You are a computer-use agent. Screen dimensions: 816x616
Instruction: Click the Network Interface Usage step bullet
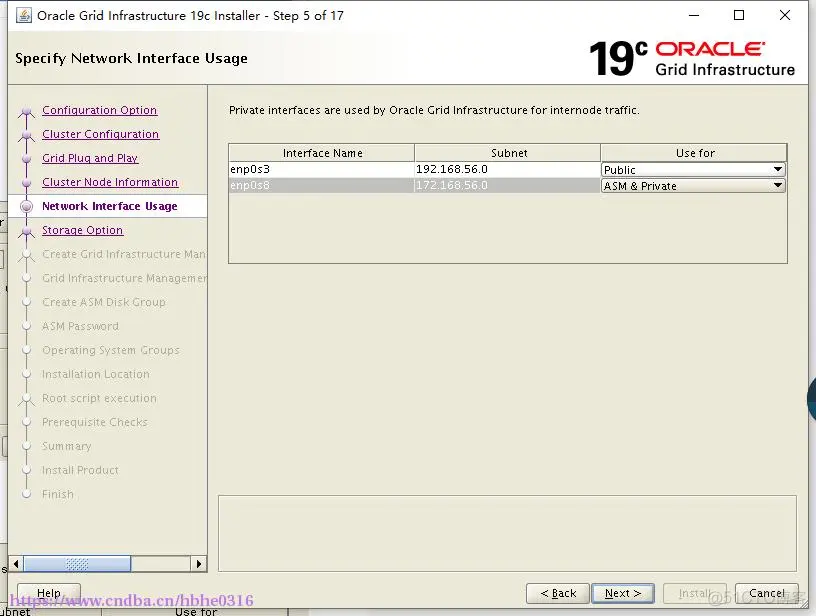point(27,207)
